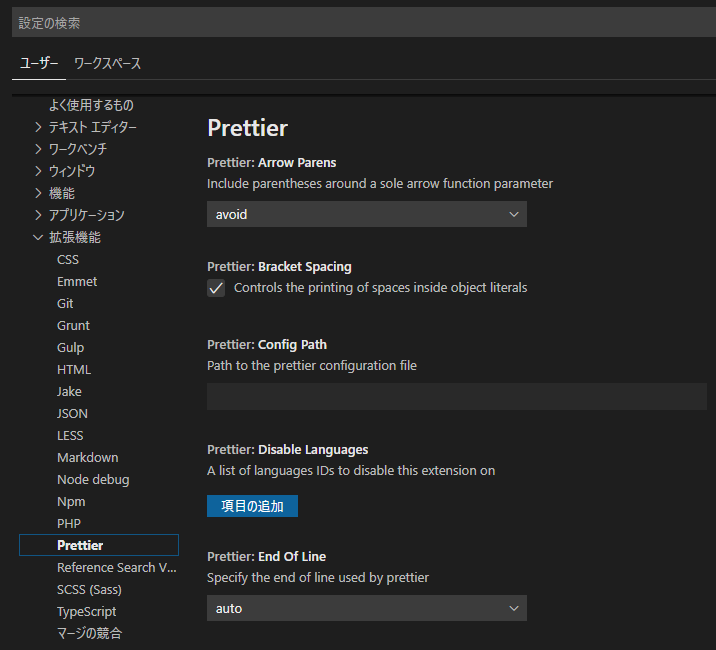Select Jake extension settings
716x650 pixels.
pos(69,391)
